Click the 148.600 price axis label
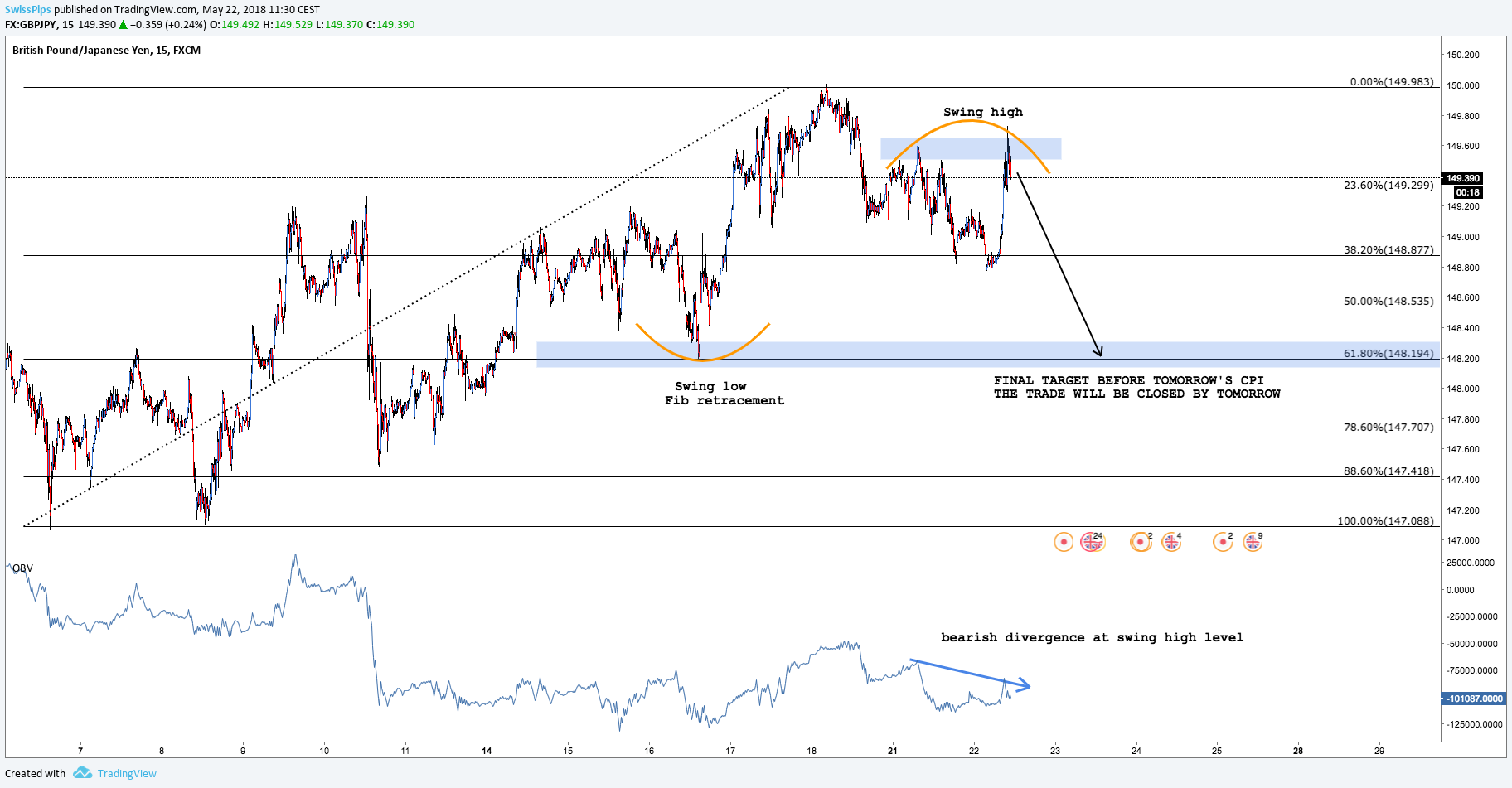 [x=1463, y=297]
